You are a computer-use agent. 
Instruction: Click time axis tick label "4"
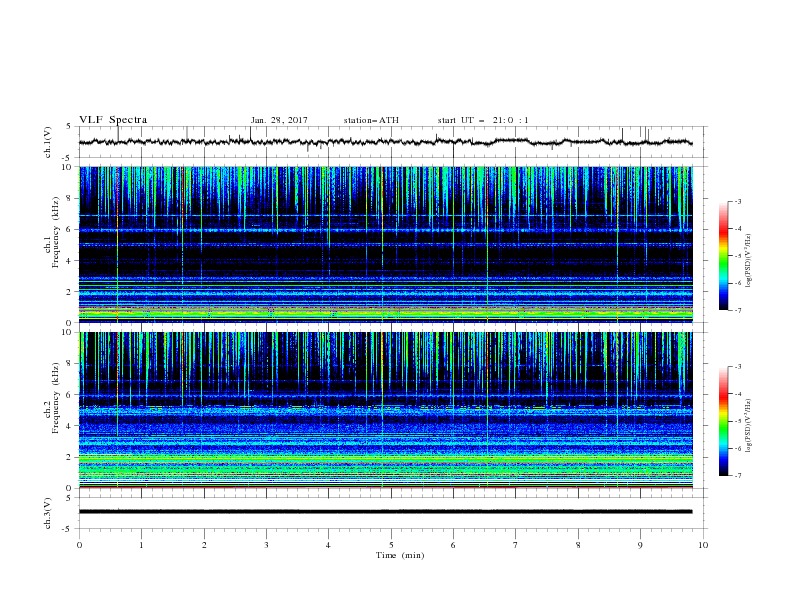tap(329, 545)
